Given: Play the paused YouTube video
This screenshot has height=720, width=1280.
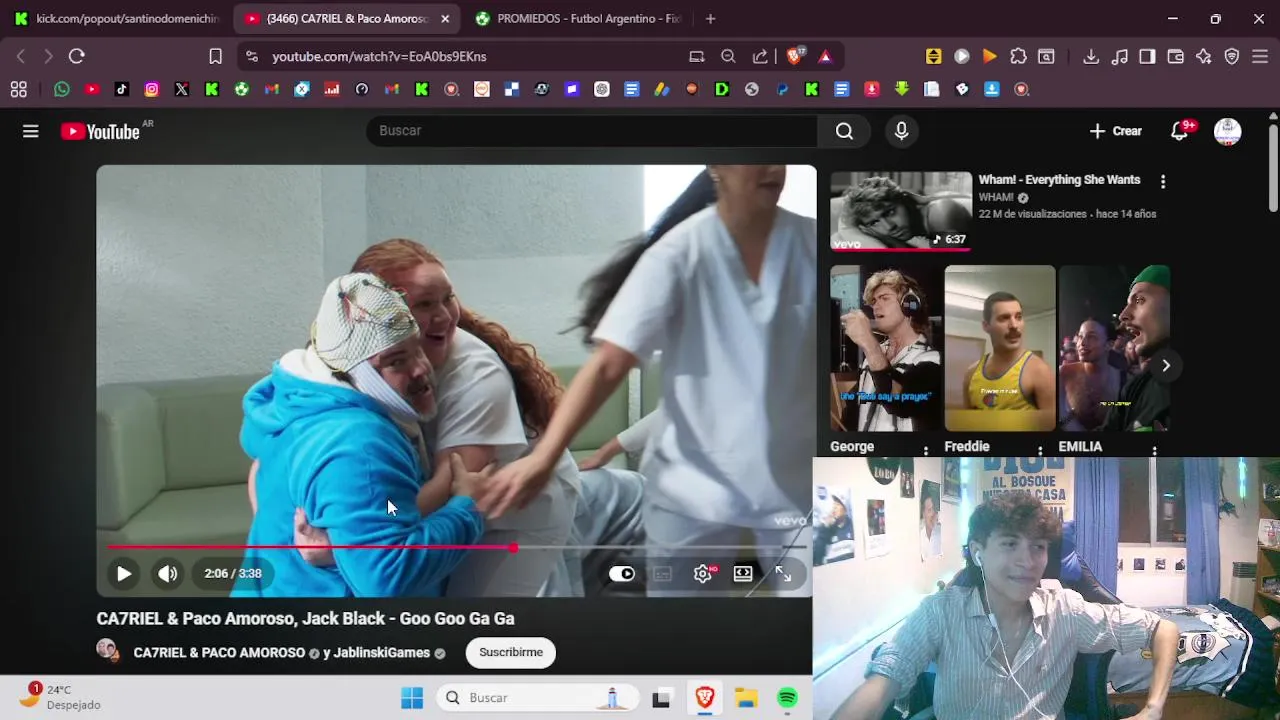Looking at the screenshot, I should point(124,574).
